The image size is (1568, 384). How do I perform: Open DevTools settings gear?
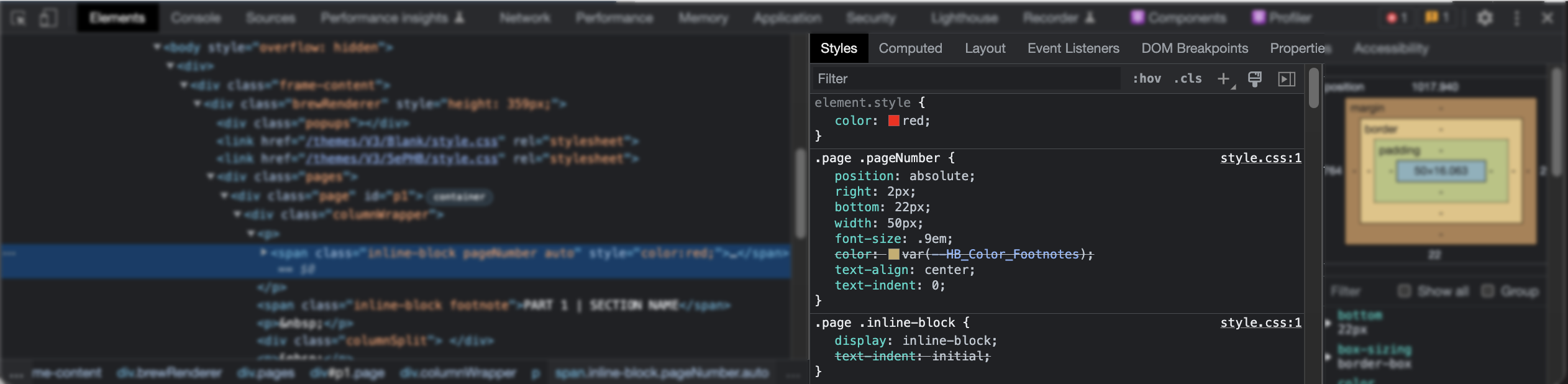point(1485,18)
